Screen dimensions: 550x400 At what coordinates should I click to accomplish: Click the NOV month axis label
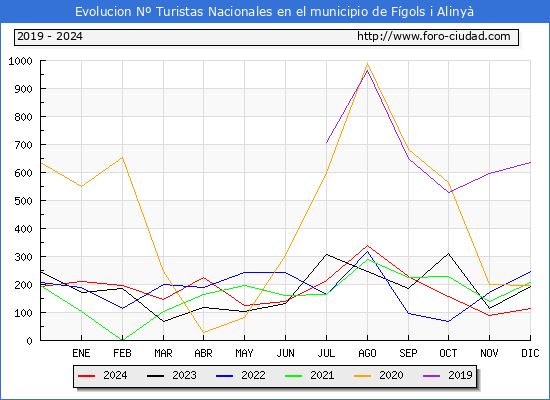tap(489, 353)
